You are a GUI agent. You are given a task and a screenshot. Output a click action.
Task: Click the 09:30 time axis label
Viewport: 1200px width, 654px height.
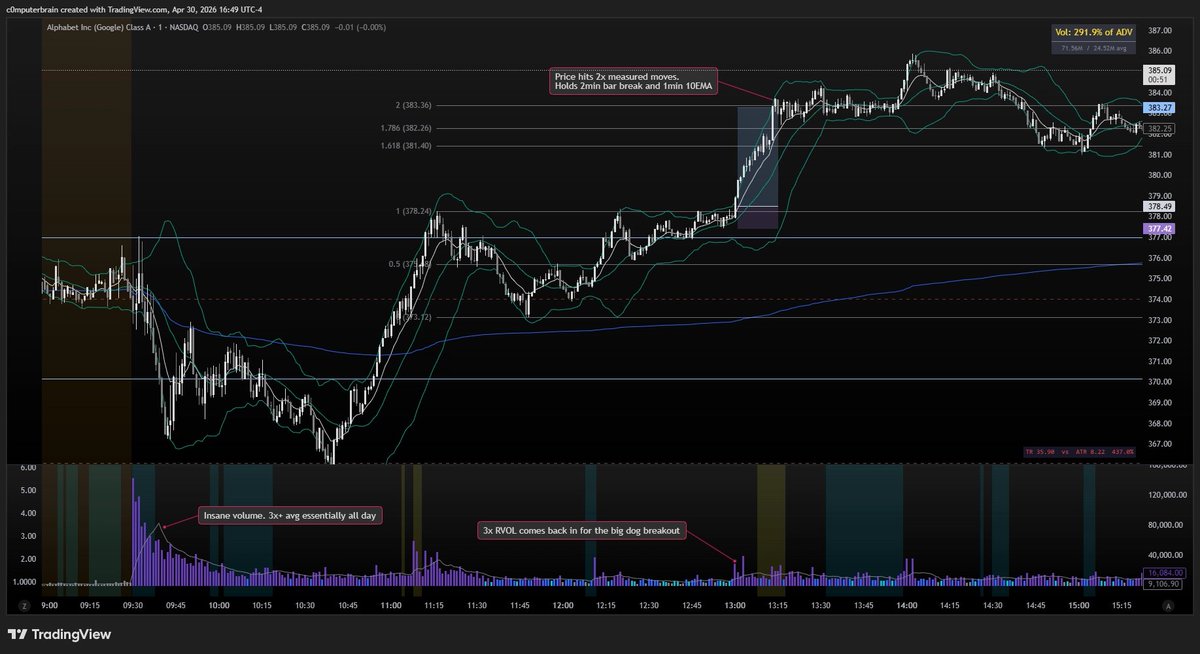point(132,606)
